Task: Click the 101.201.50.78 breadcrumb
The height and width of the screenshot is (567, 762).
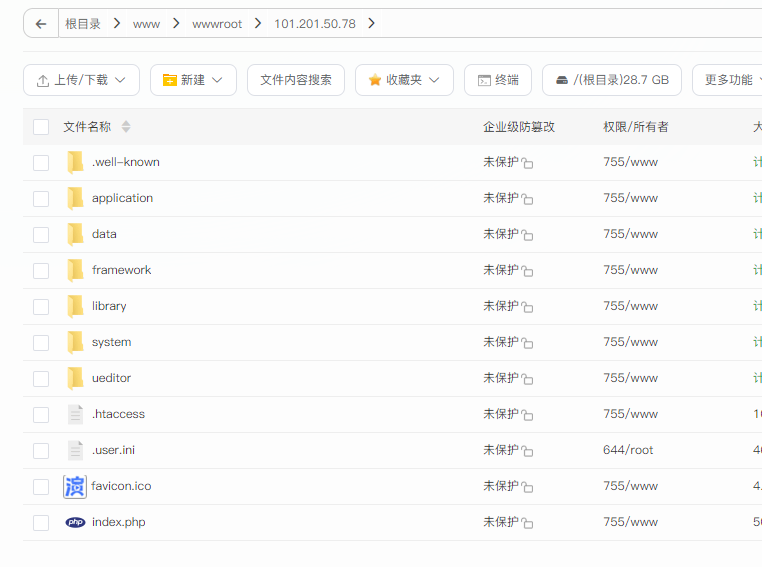Action: click(x=315, y=24)
